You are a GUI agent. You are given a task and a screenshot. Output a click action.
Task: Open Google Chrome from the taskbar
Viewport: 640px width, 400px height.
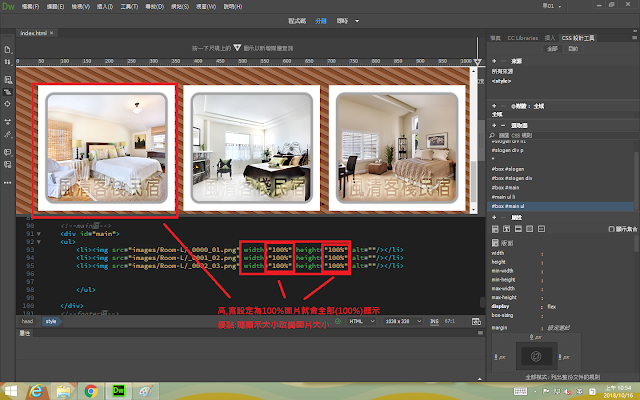pos(91,391)
